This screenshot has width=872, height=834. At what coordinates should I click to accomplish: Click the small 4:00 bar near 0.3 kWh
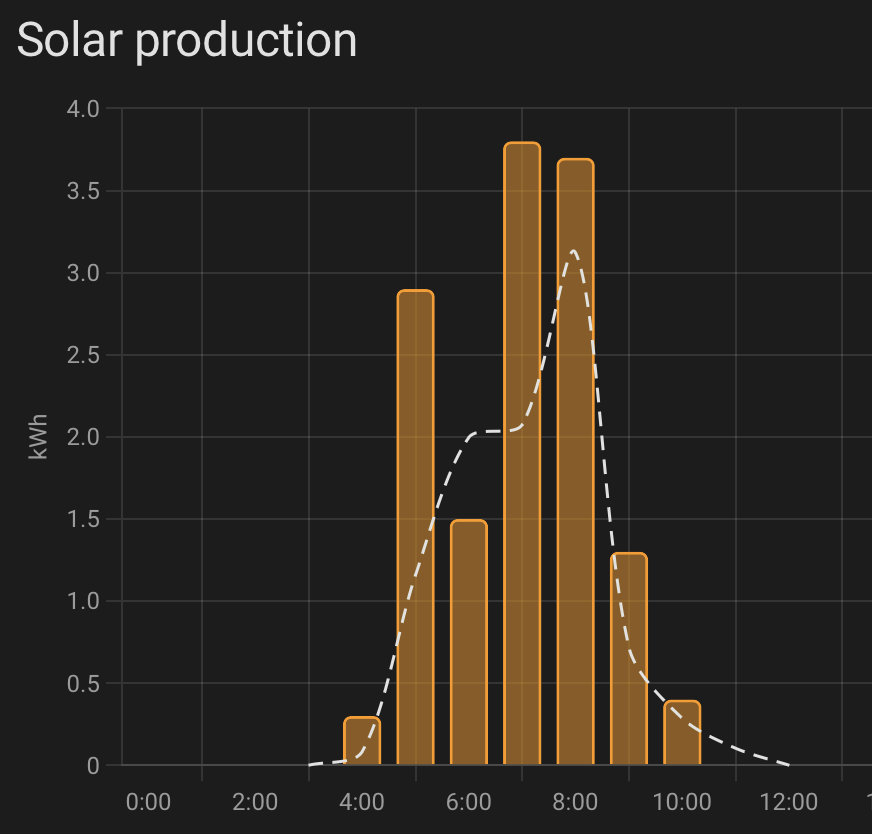[x=362, y=741]
